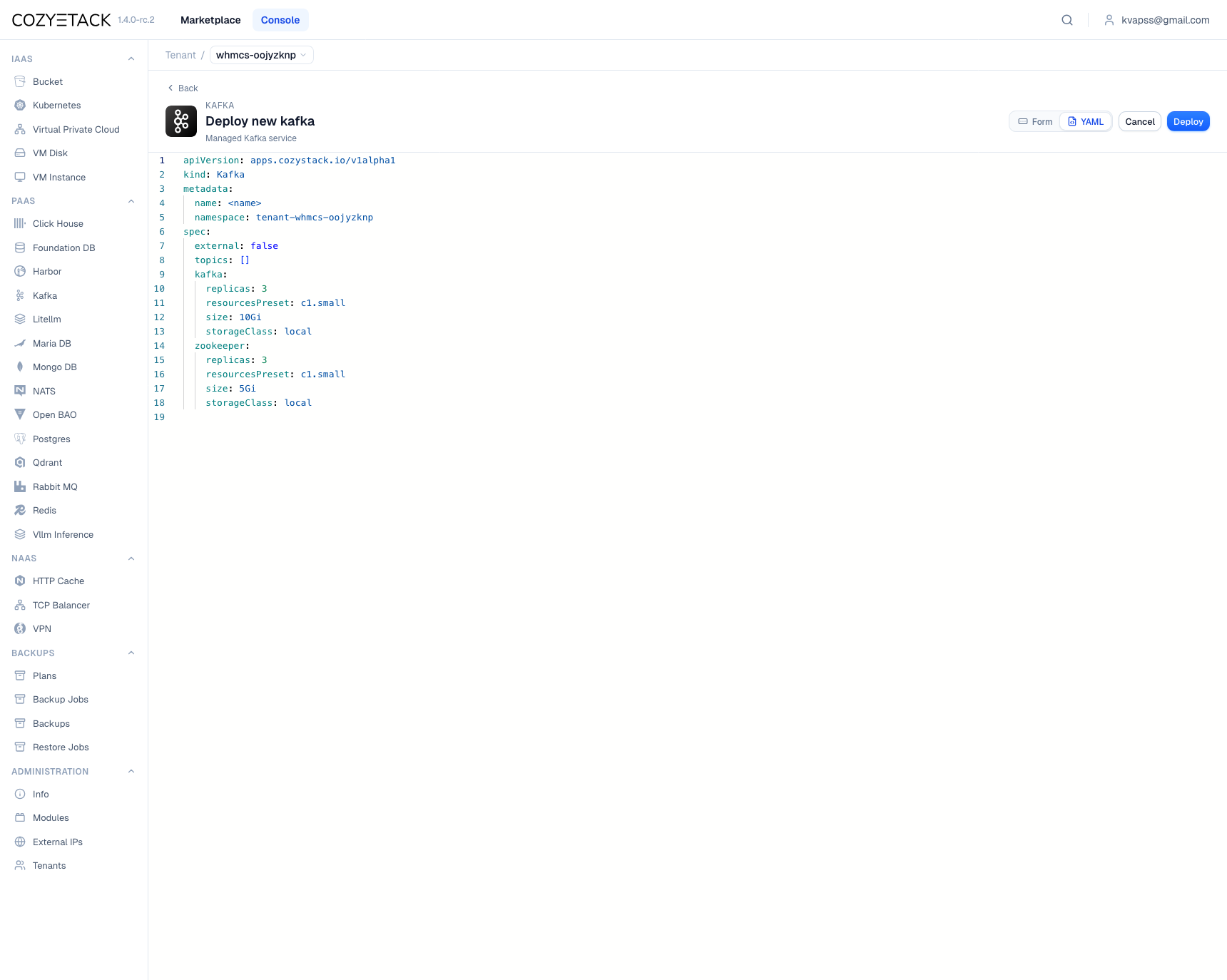Click 'size: 5Gi' YAML line

click(x=230, y=389)
